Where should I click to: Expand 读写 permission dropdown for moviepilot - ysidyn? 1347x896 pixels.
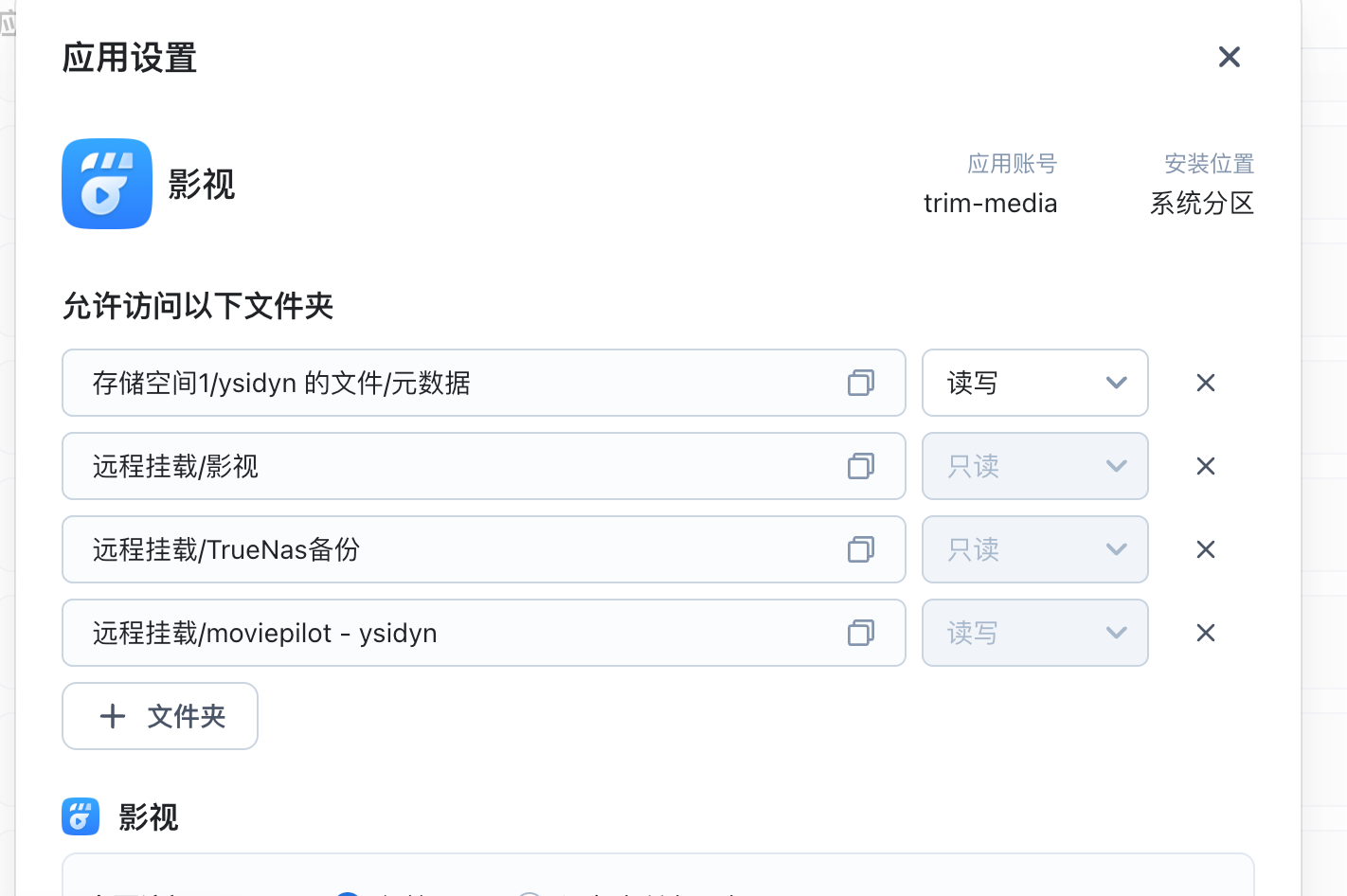[x=1034, y=633]
